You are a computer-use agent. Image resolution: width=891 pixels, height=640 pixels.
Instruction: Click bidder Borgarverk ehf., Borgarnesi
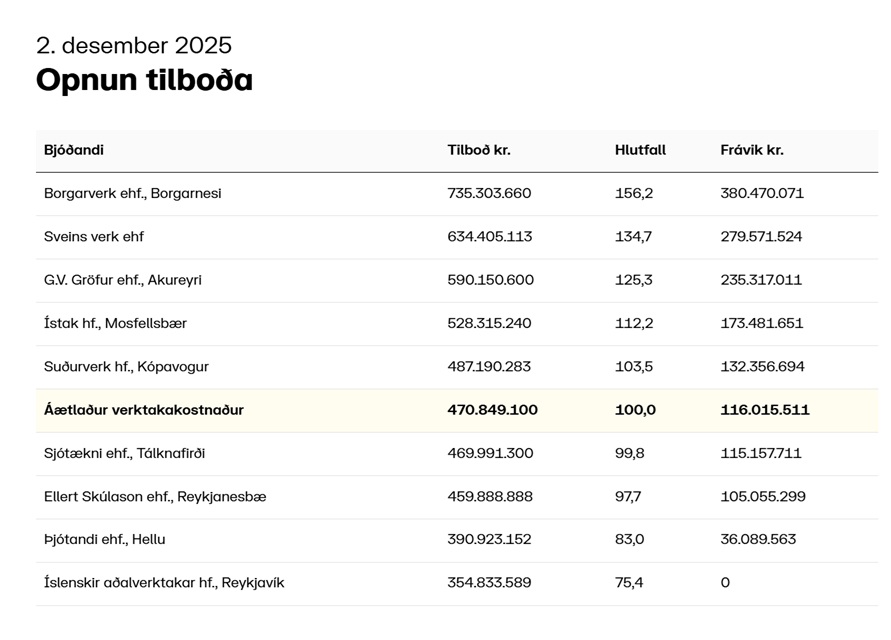pyautogui.click(x=133, y=193)
